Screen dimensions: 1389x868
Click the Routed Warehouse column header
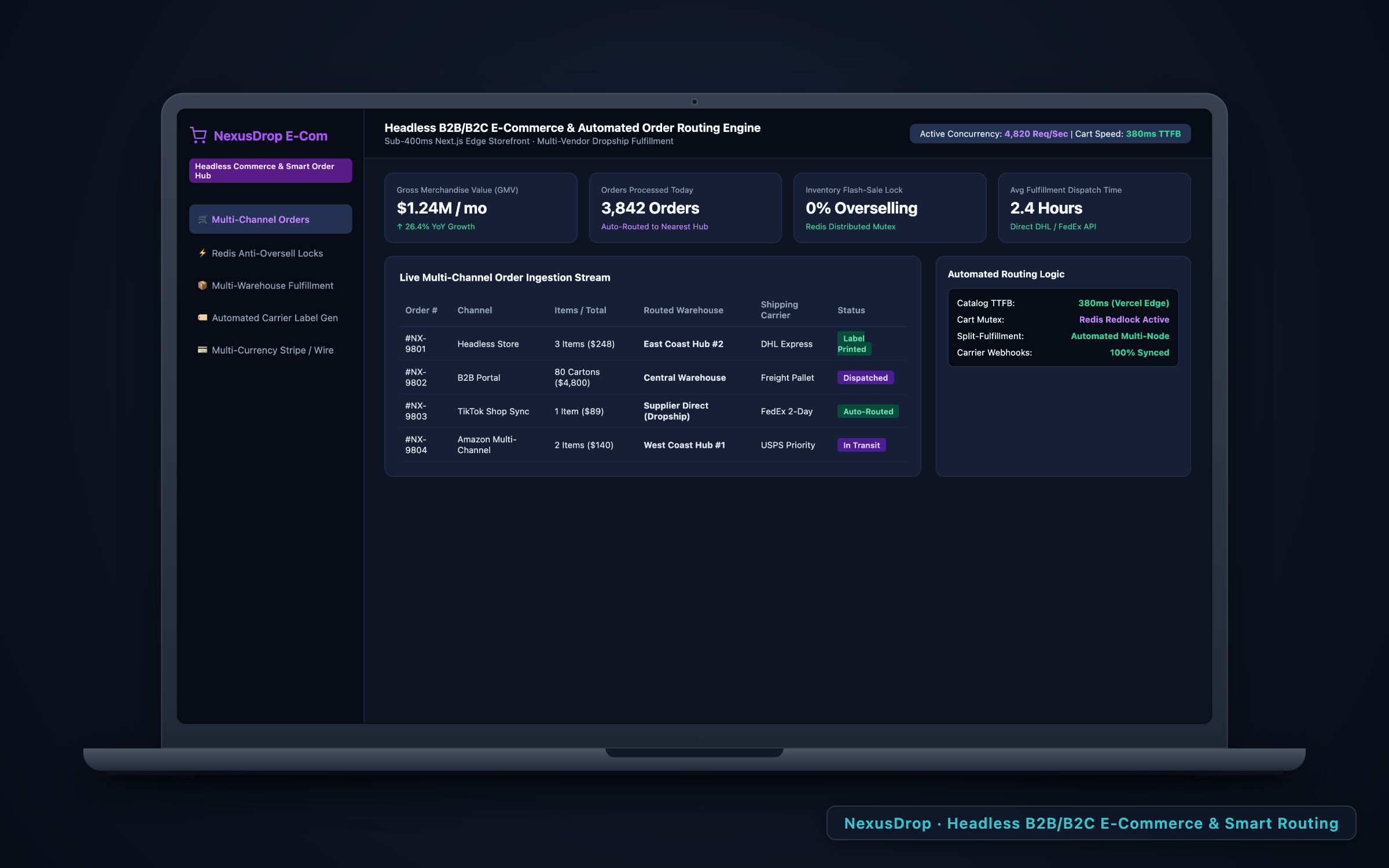(684, 310)
